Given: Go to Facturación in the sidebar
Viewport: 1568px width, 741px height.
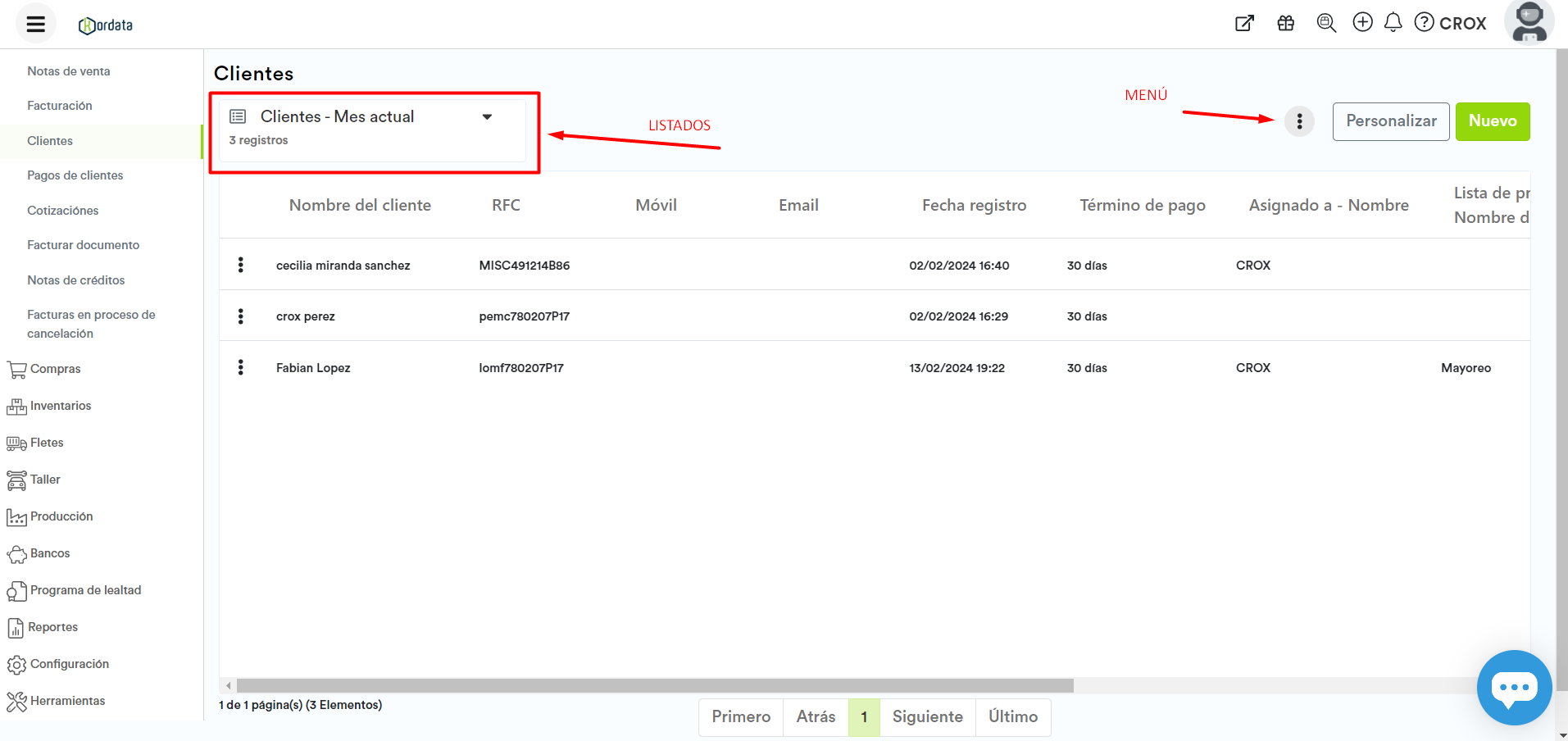Looking at the screenshot, I should tap(60, 106).
